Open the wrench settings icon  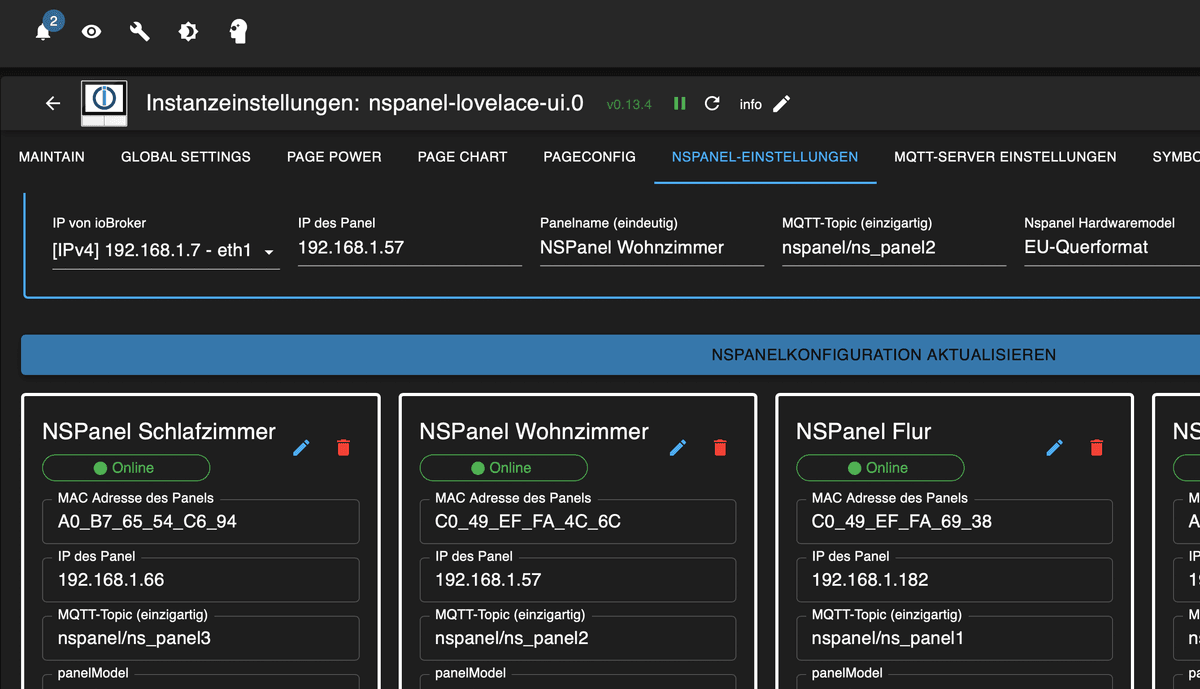(140, 32)
